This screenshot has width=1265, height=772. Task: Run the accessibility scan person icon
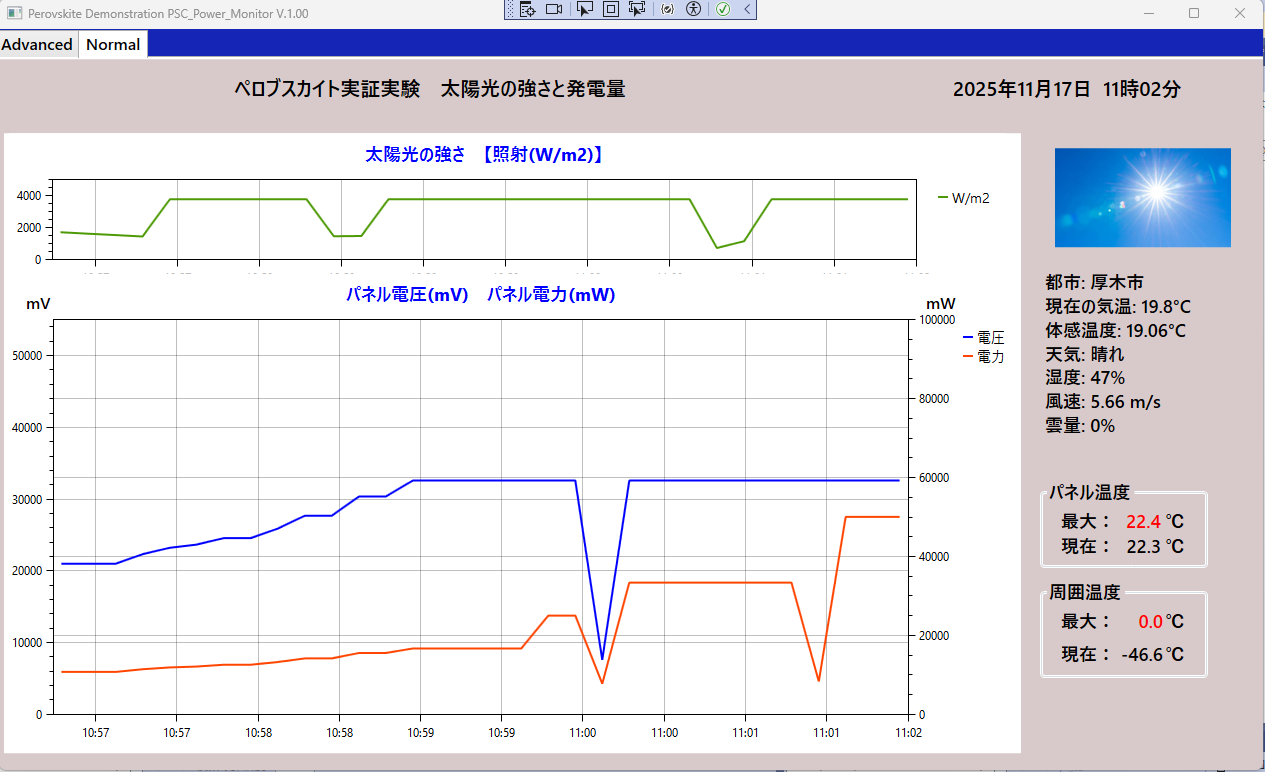click(692, 9)
